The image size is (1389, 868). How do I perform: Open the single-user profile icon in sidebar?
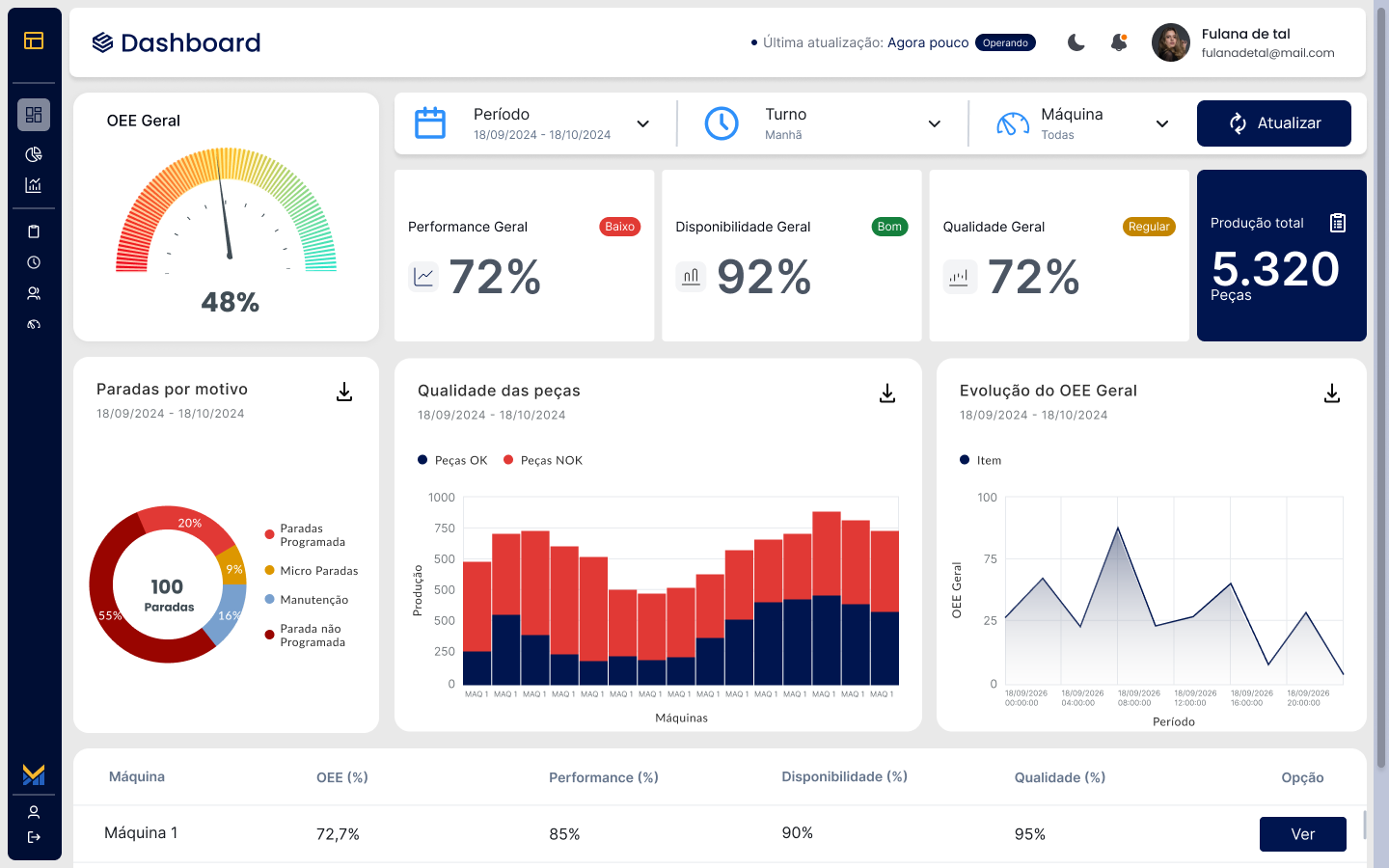click(34, 812)
